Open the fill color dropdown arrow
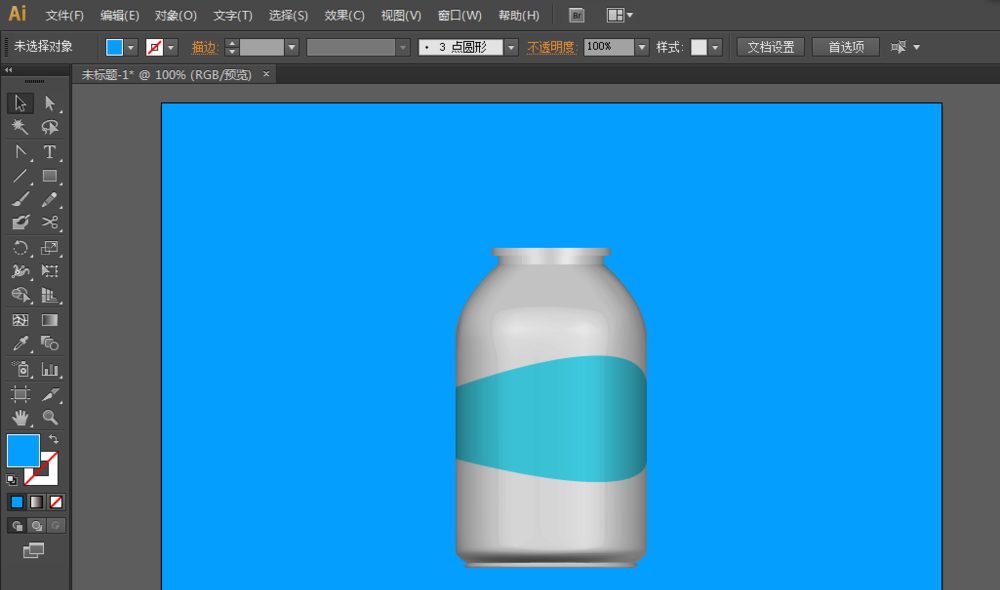Image resolution: width=1000 pixels, height=590 pixels. pyautogui.click(x=131, y=47)
